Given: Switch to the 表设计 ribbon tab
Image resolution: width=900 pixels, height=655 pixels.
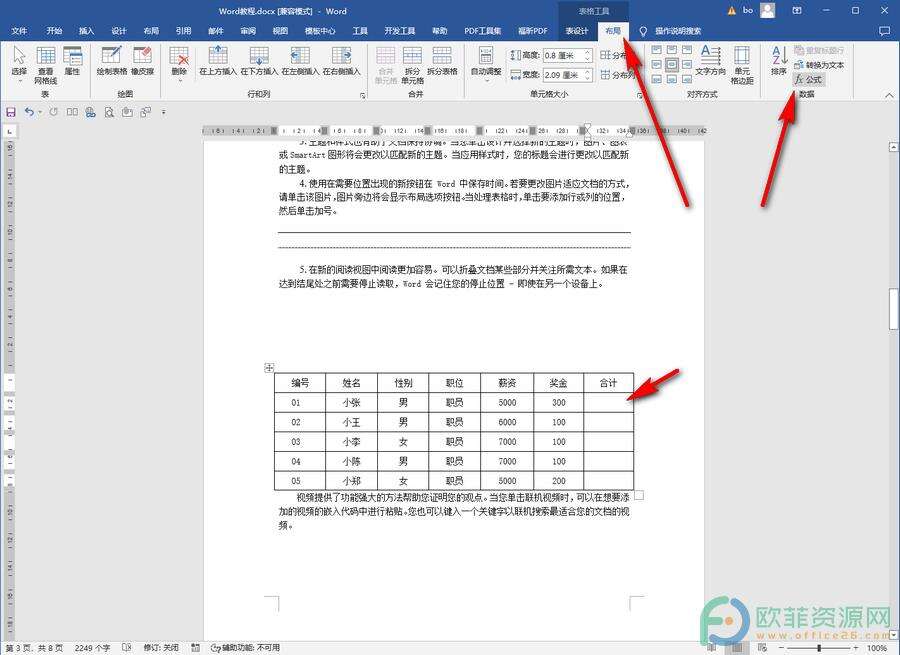Looking at the screenshot, I should (576, 31).
